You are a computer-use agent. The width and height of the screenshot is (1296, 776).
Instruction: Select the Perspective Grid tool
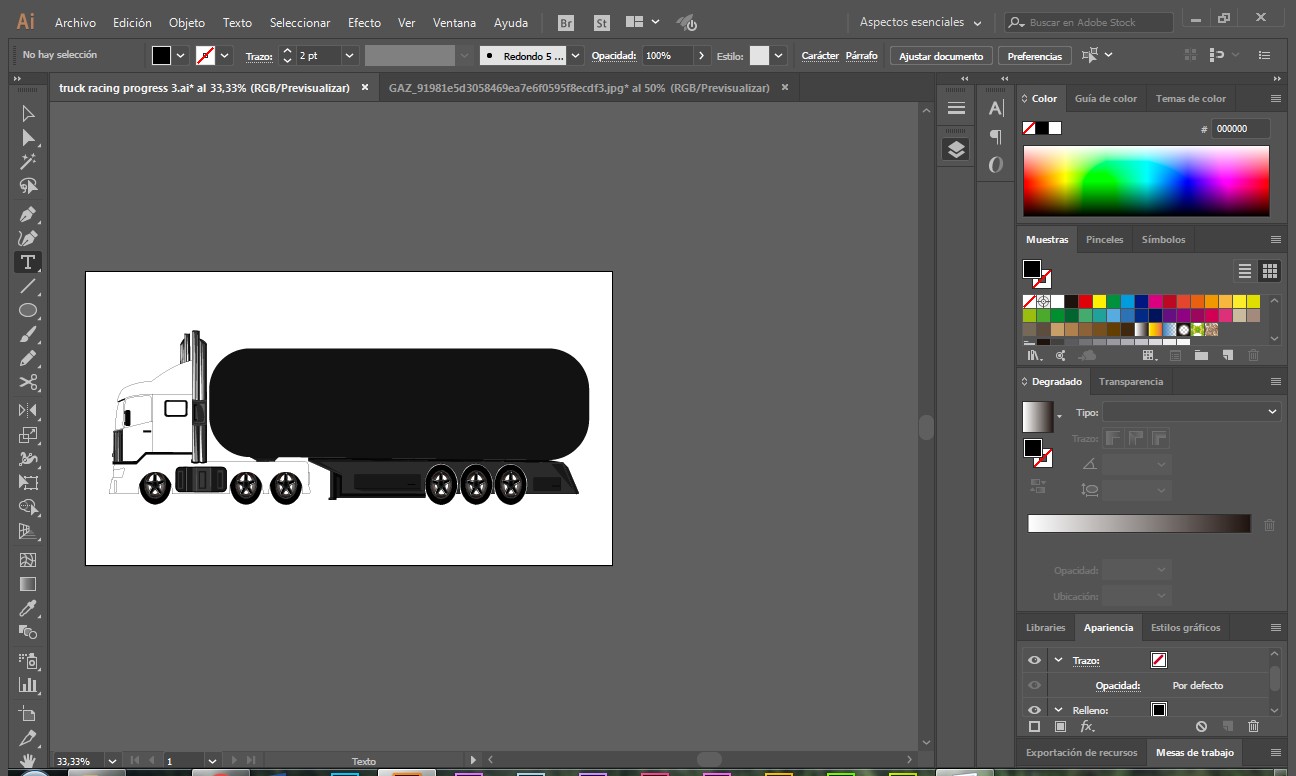point(28,531)
